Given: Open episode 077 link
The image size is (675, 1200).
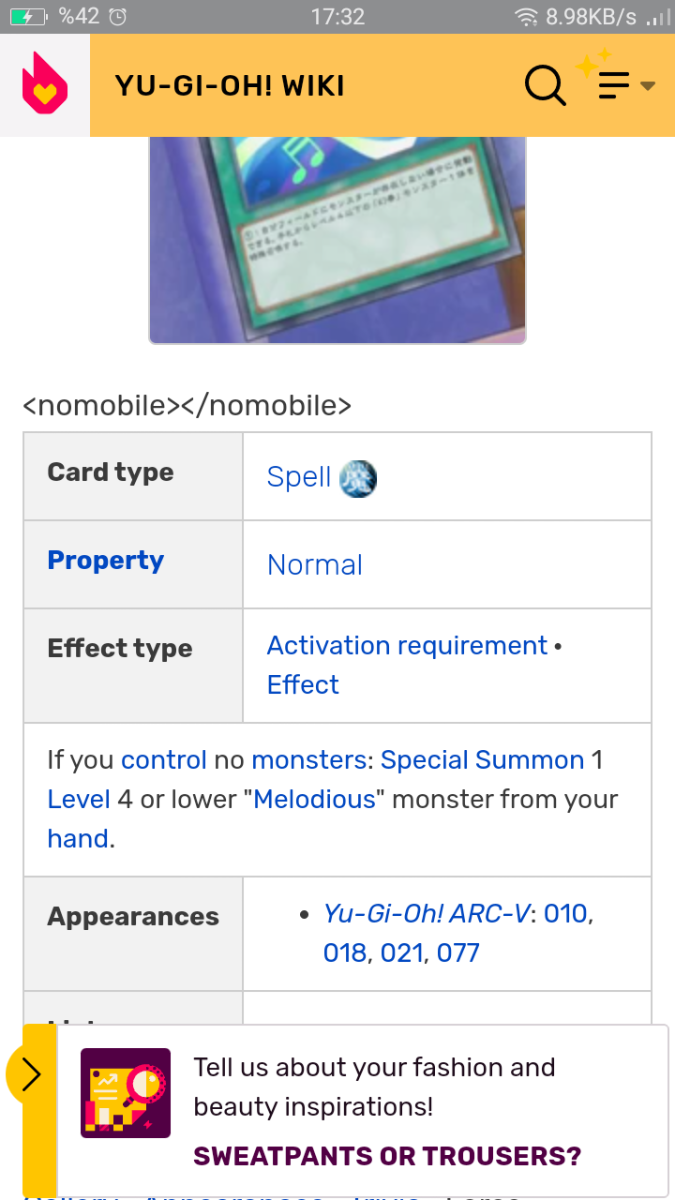Looking at the screenshot, I should [x=458, y=953].
